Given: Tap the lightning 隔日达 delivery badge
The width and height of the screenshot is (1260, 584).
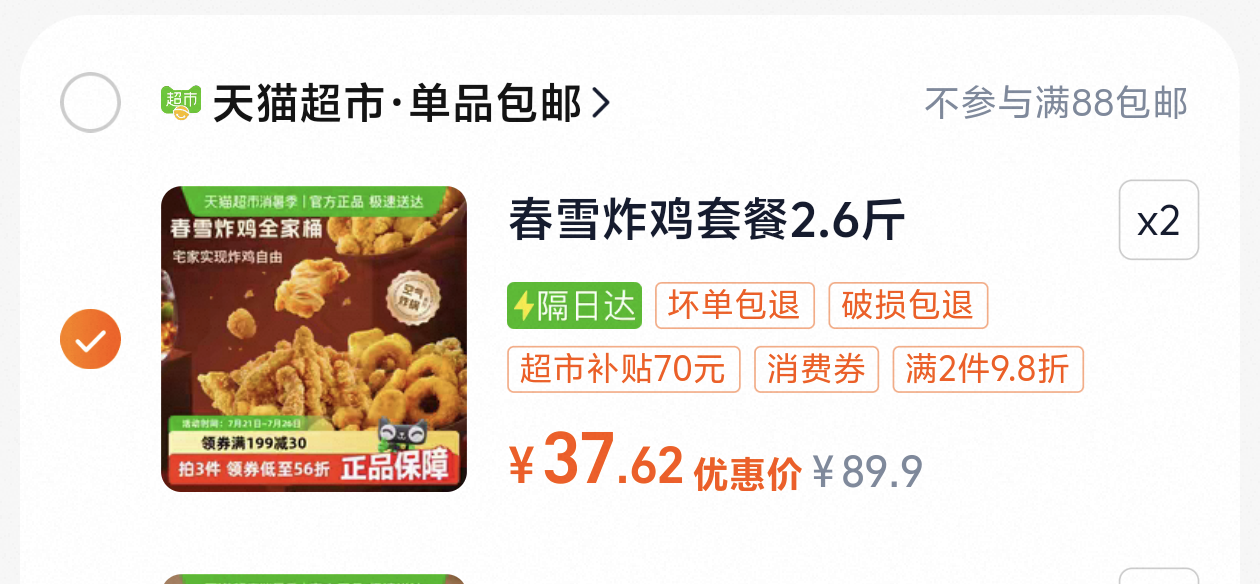Looking at the screenshot, I should point(574,306).
